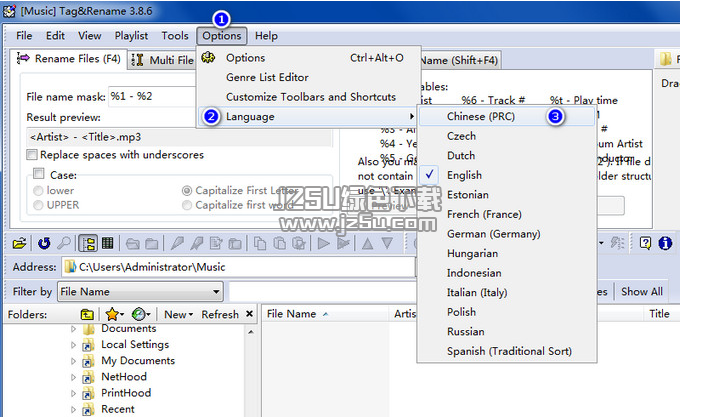This screenshot has height=419, width=717.
Task: Open the Edit menu
Action: 55,36
